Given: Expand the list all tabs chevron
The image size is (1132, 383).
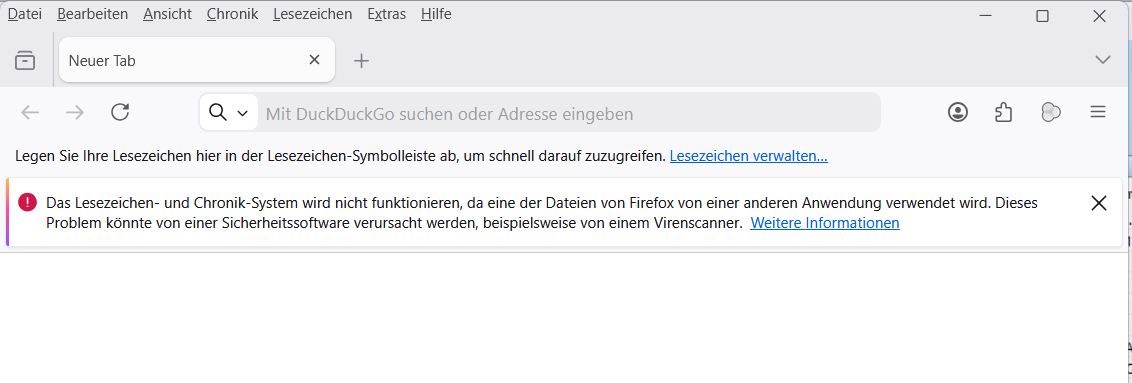Looking at the screenshot, I should pos(1102,60).
